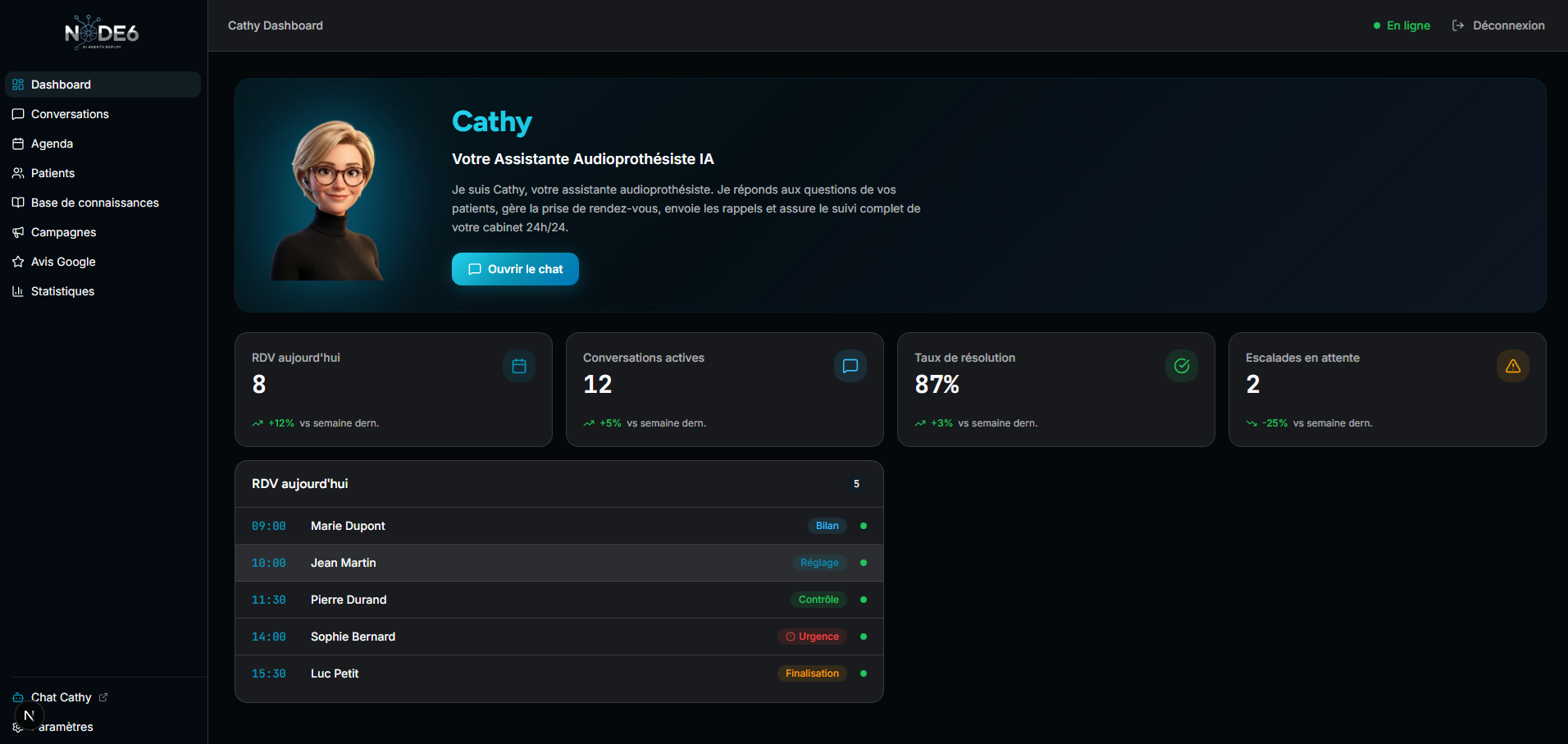Open the Patients page
The height and width of the screenshot is (744, 1568).
pyautogui.click(x=52, y=173)
